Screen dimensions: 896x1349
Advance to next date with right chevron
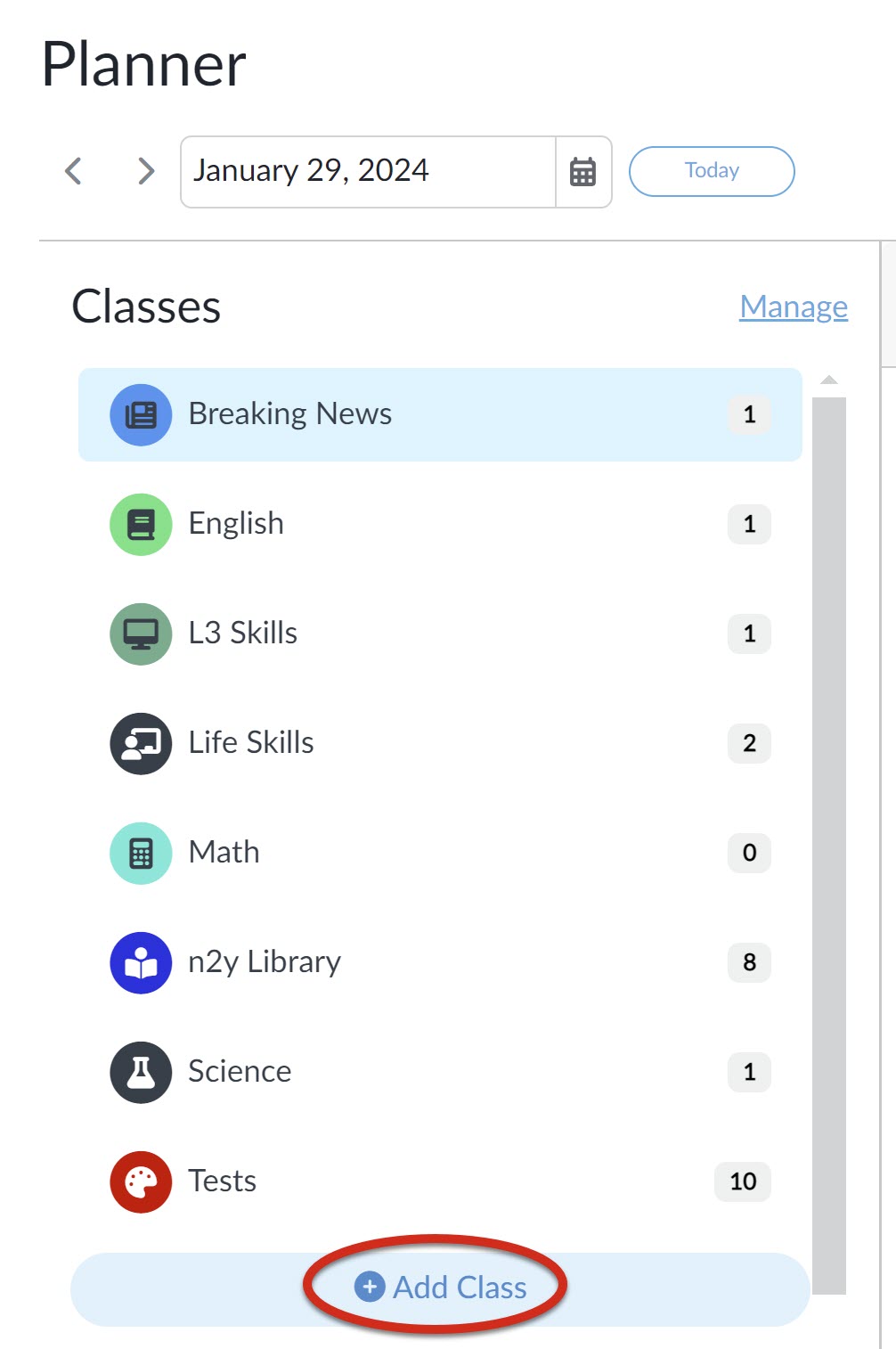146,171
